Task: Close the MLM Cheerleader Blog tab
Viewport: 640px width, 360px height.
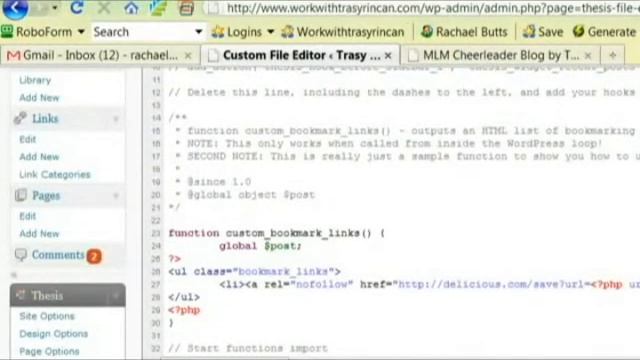Action: [588, 56]
